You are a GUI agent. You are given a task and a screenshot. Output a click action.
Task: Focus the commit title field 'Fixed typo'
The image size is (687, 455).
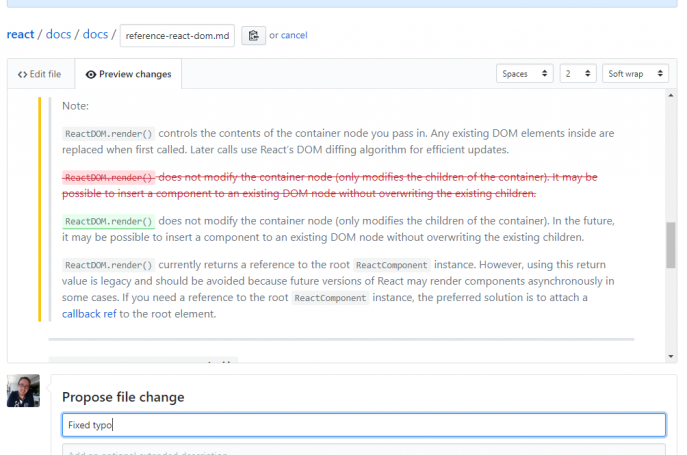click(x=364, y=425)
